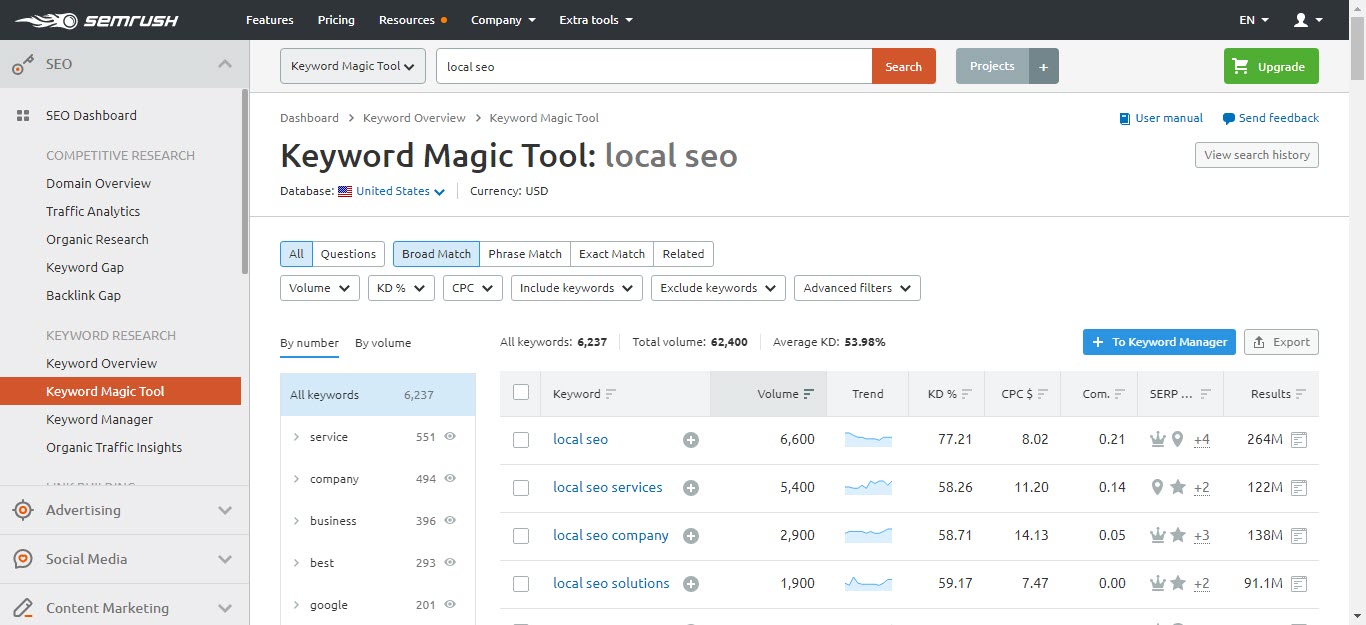Open Keyword Gap in sidebar
The height and width of the screenshot is (625, 1366).
tap(85, 268)
